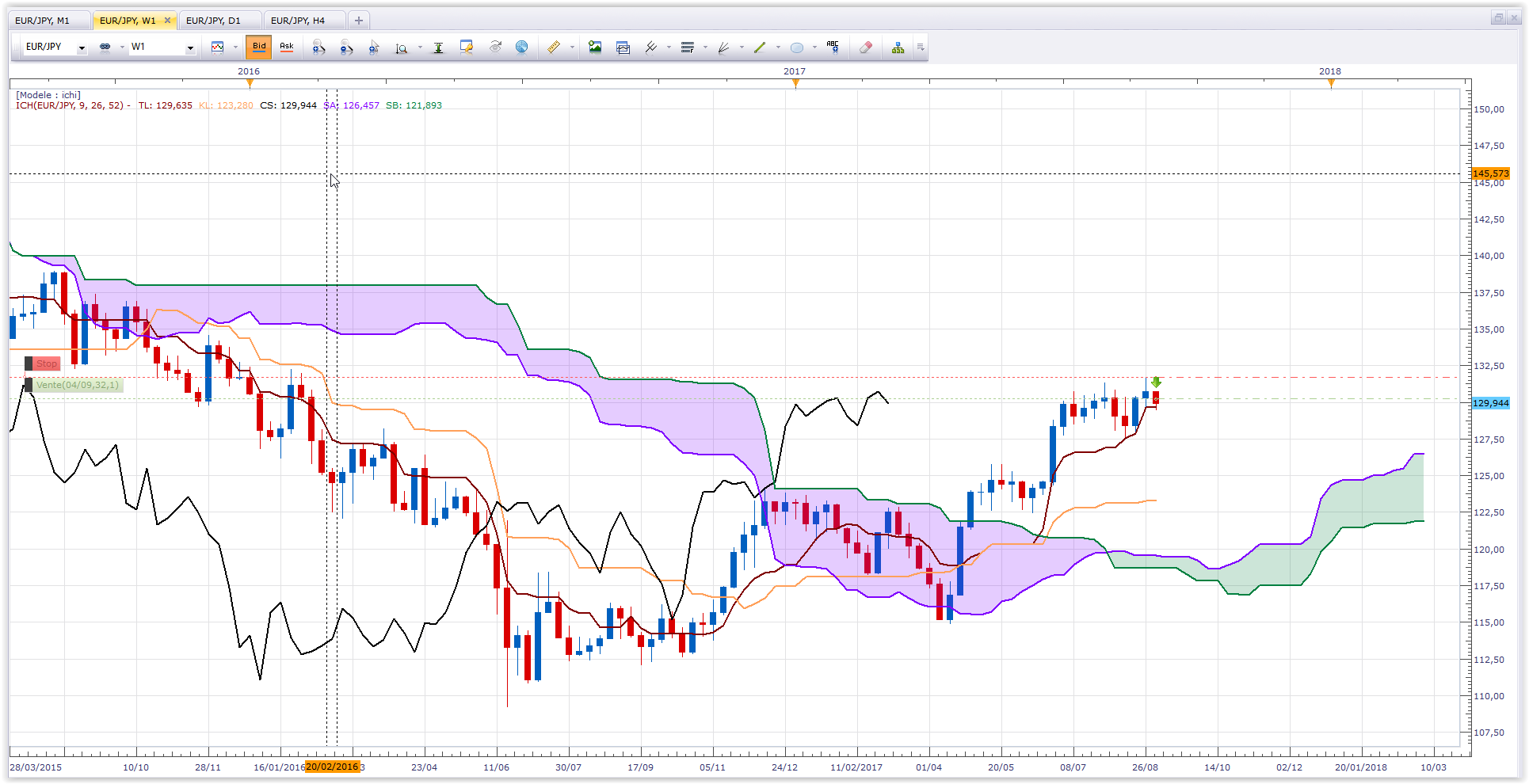Select the eraser tool in toolbar

pyautogui.click(x=865, y=48)
